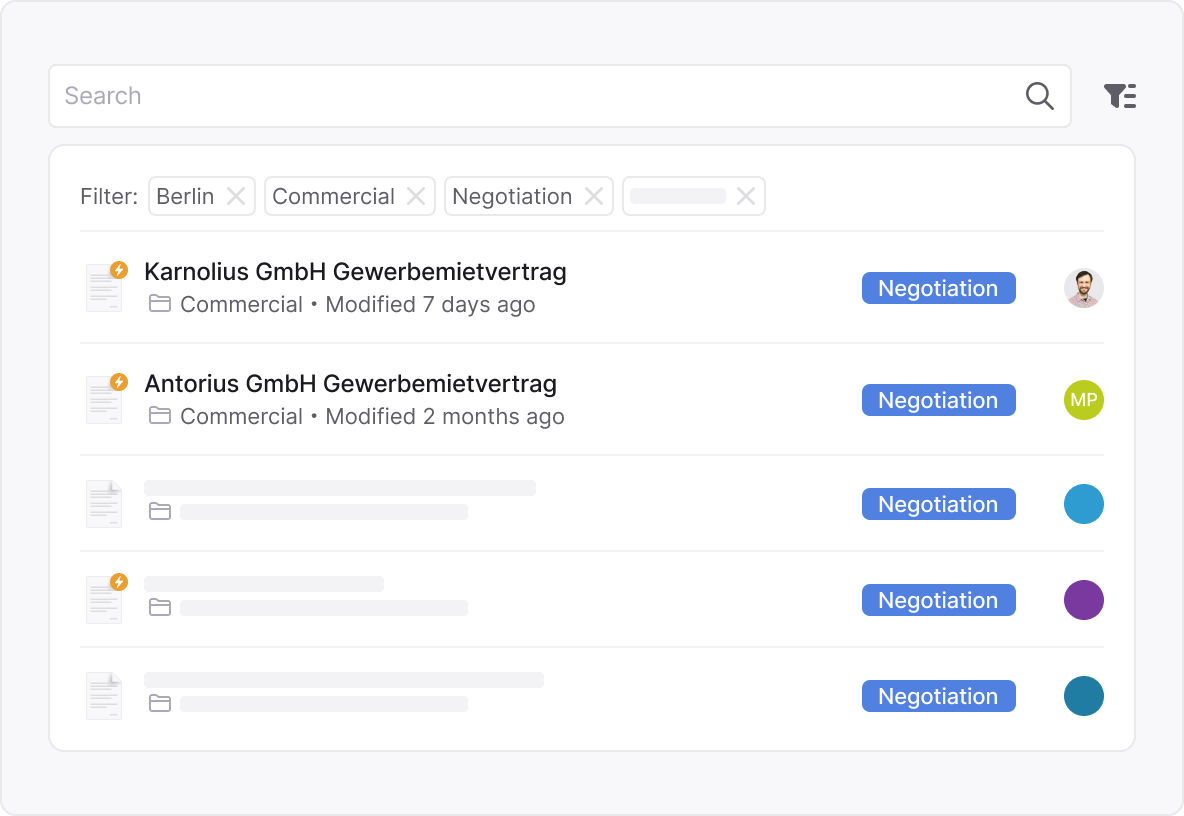Open Antorius GmbH Gewerbemietvertrag document
The height and width of the screenshot is (816, 1184).
pyautogui.click(x=350, y=383)
